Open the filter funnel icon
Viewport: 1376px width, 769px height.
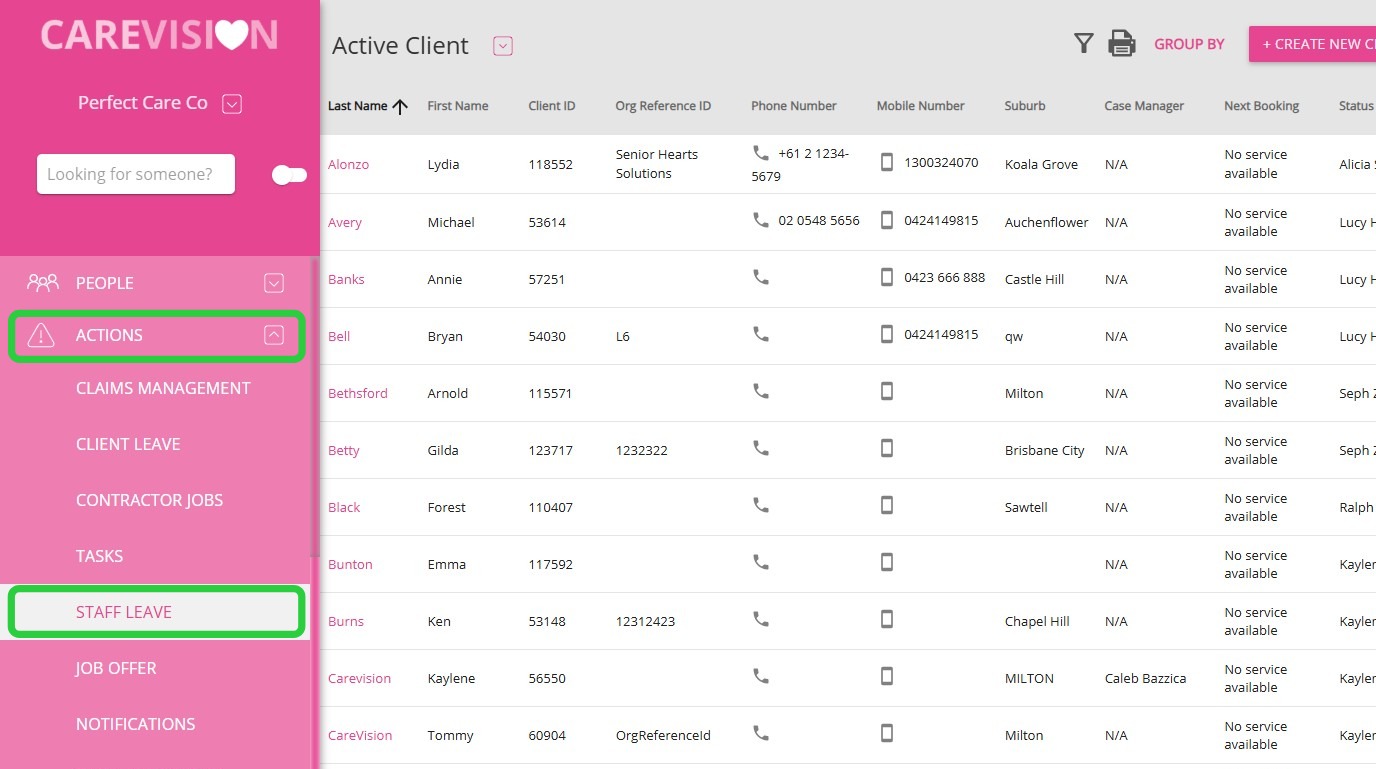point(1083,43)
